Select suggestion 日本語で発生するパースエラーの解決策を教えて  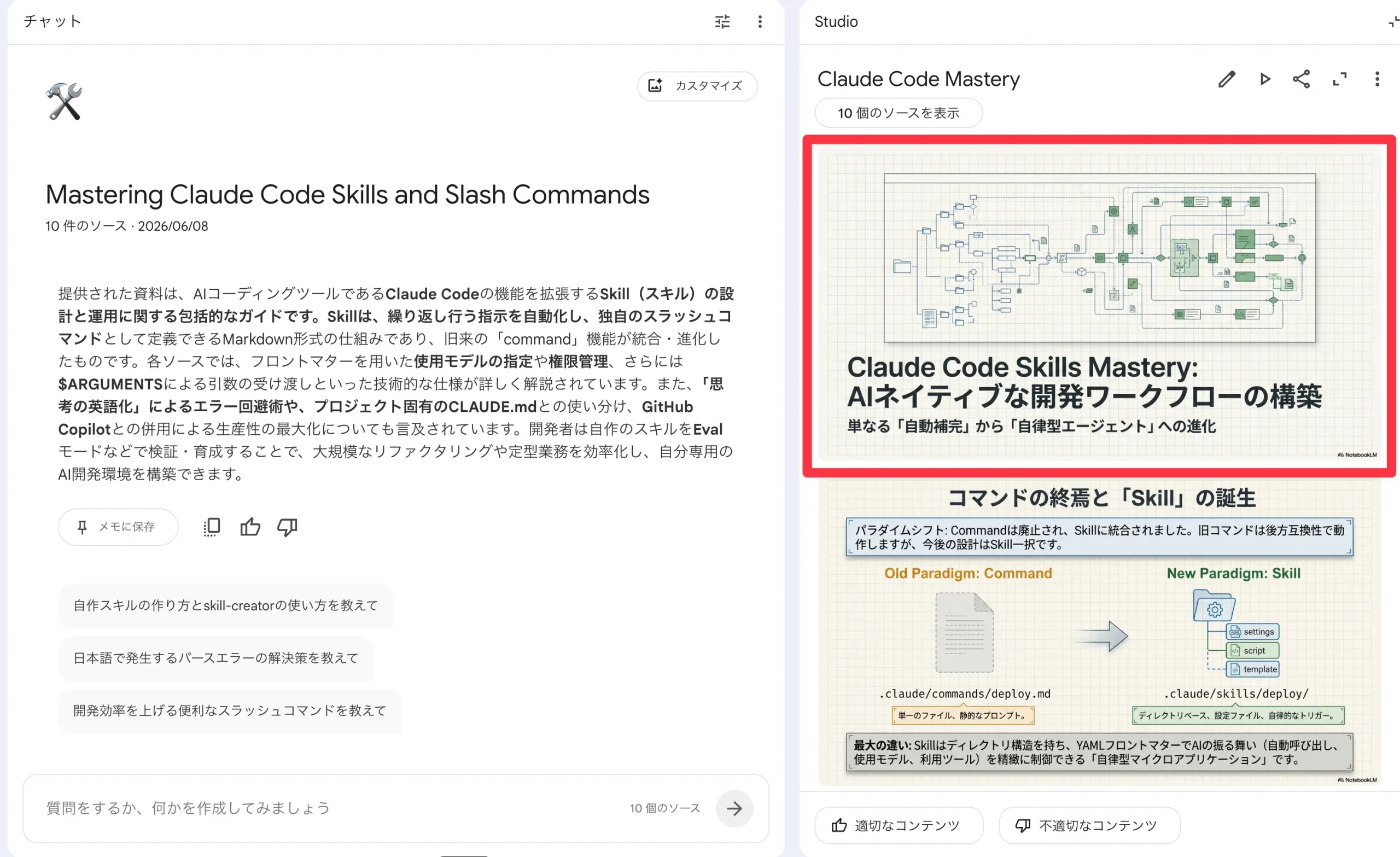[x=216, y=657]
